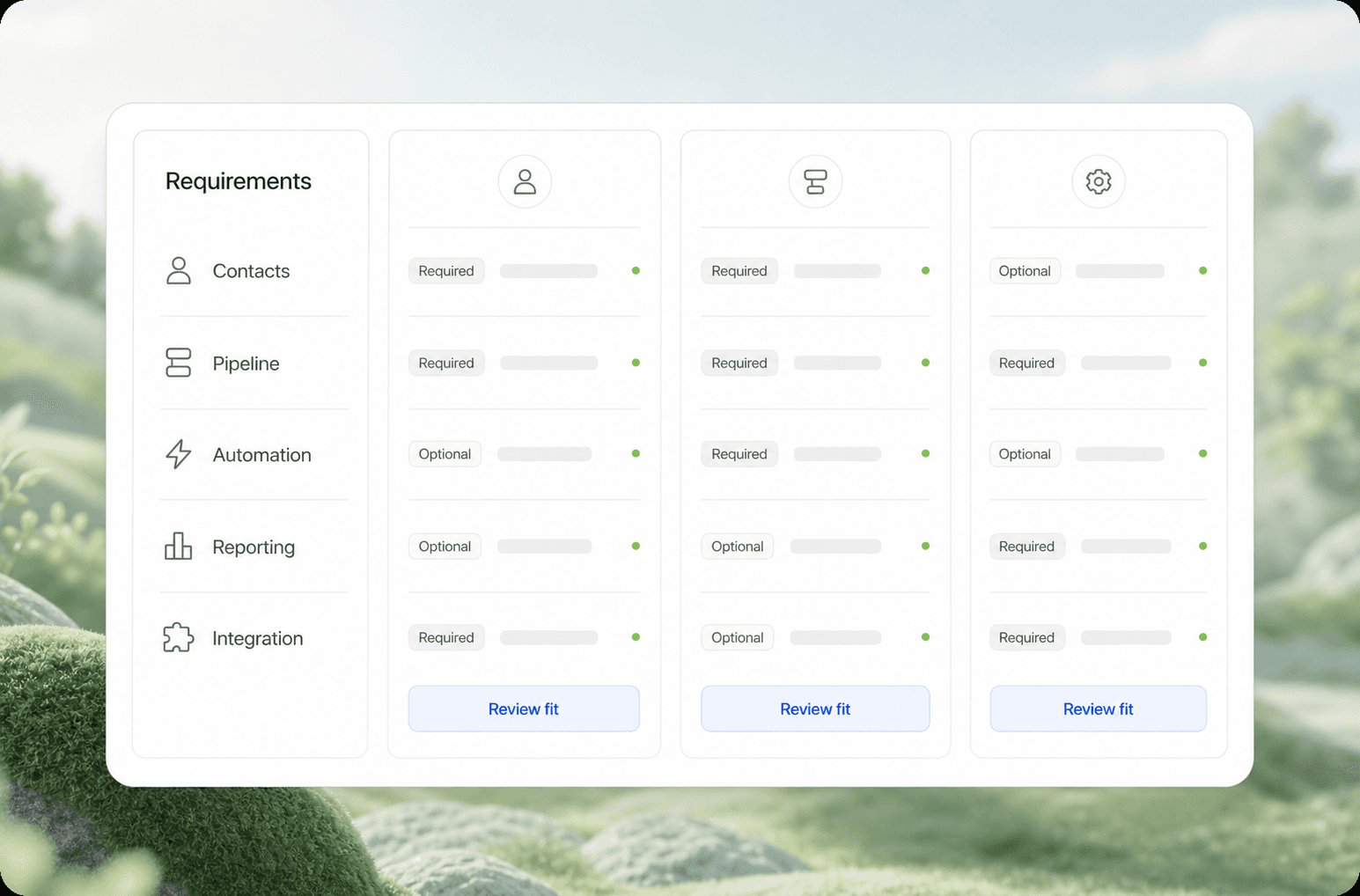Click green status dot for Reporting, person column
The width and height of the screenshot is (1360, 896).
click(x=636, y=546)
